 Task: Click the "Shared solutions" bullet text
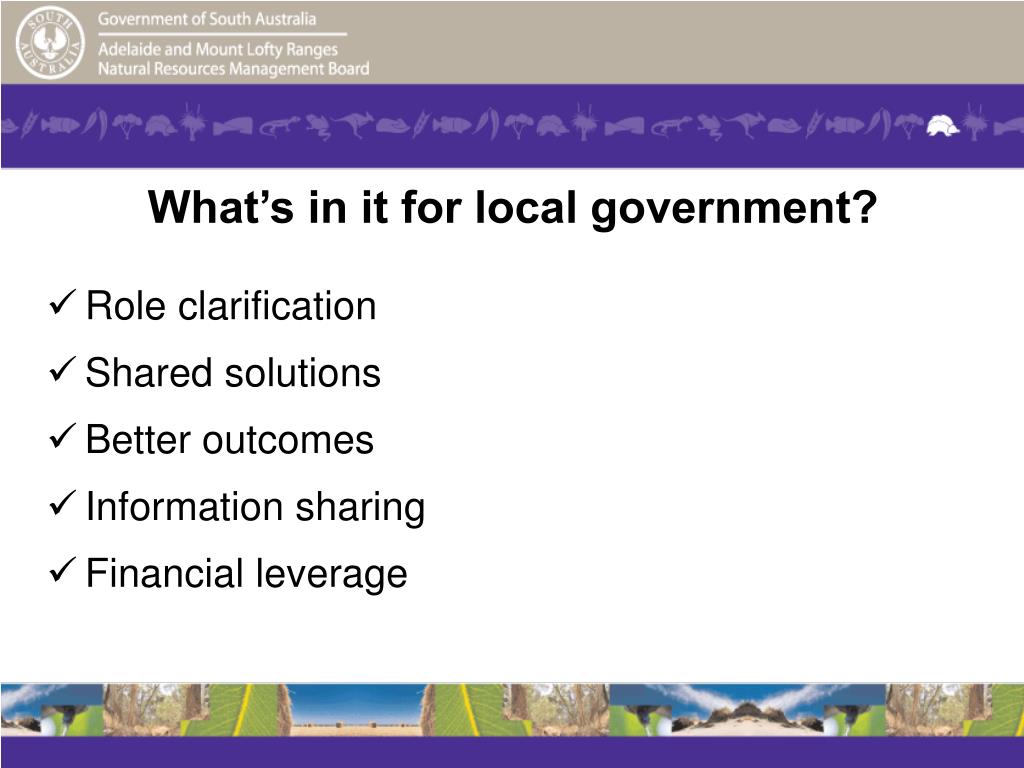233,373
